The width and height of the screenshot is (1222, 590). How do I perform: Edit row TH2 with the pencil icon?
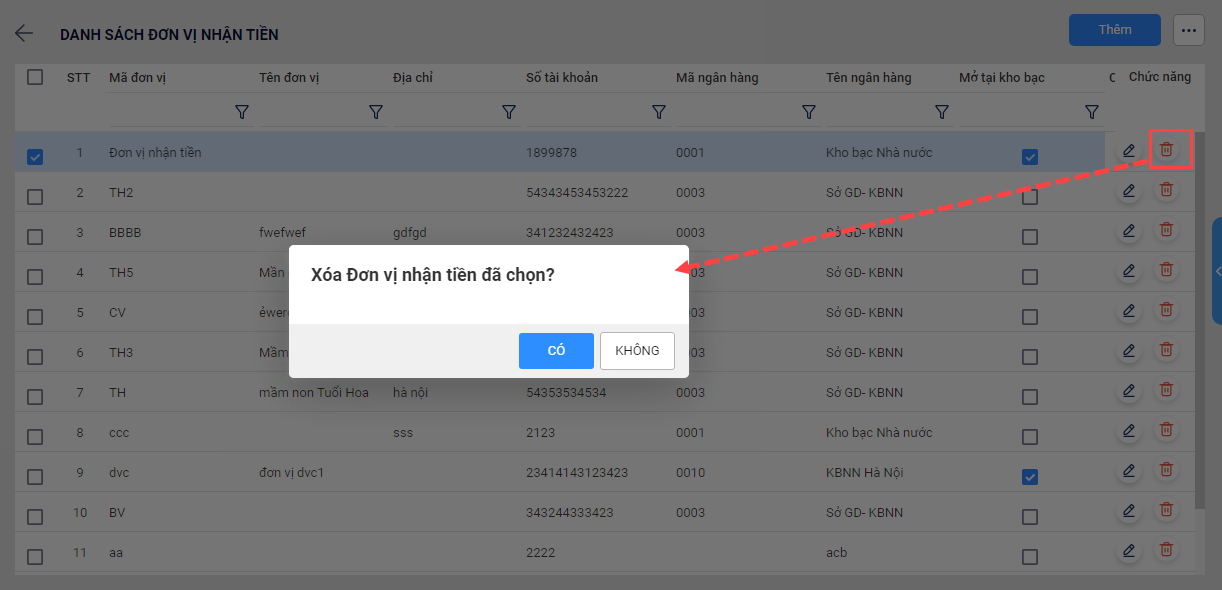point(1129,190)
